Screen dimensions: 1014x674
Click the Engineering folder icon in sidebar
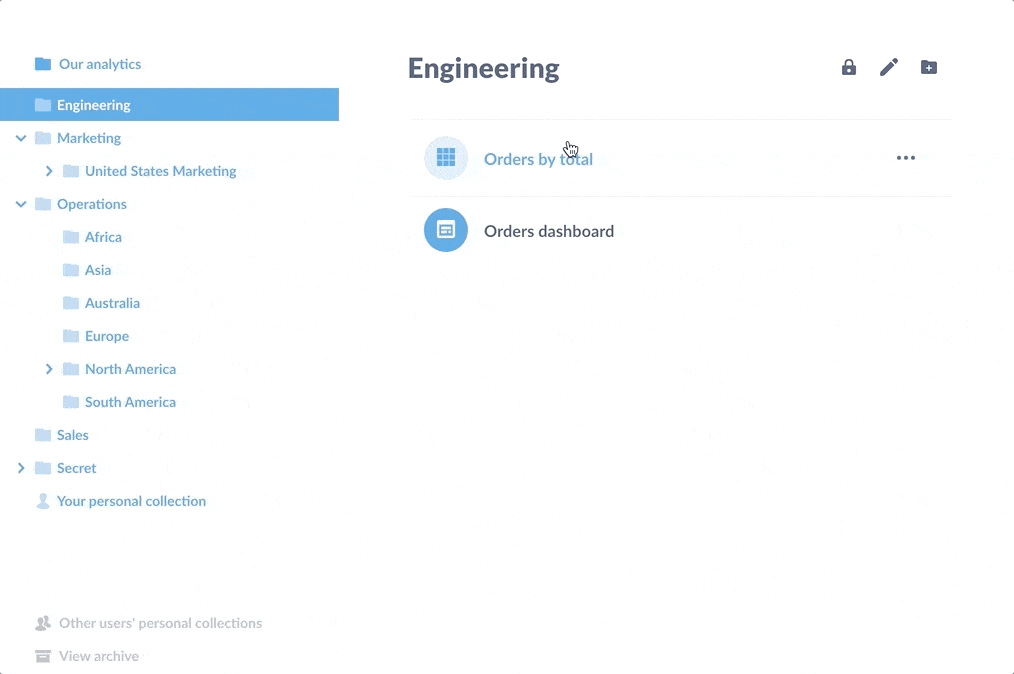click(x=43, y=105)
